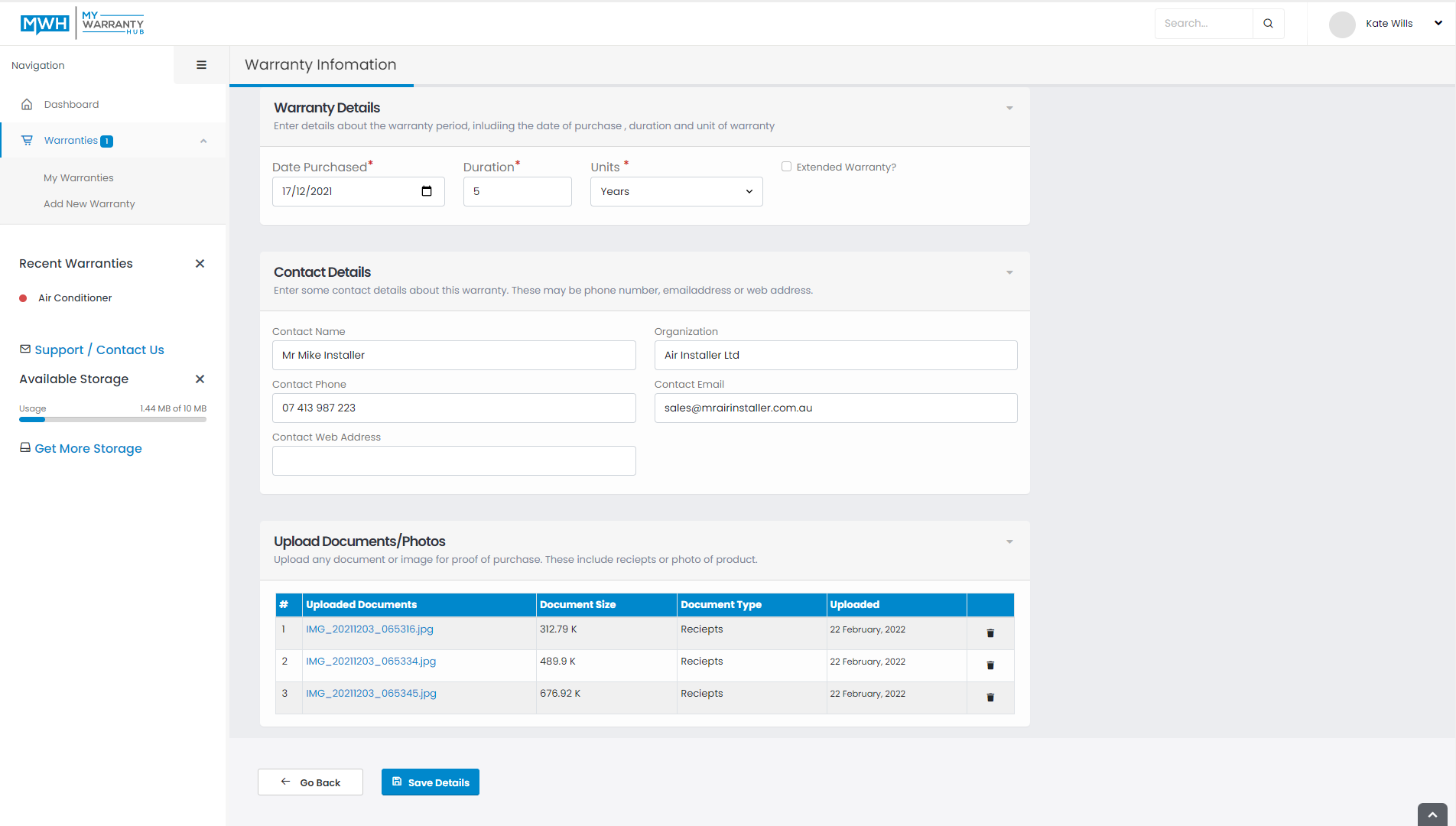The width and height of the screenshot is (1456, 826).
Task: Click the Save Details button
Action: 431,782
